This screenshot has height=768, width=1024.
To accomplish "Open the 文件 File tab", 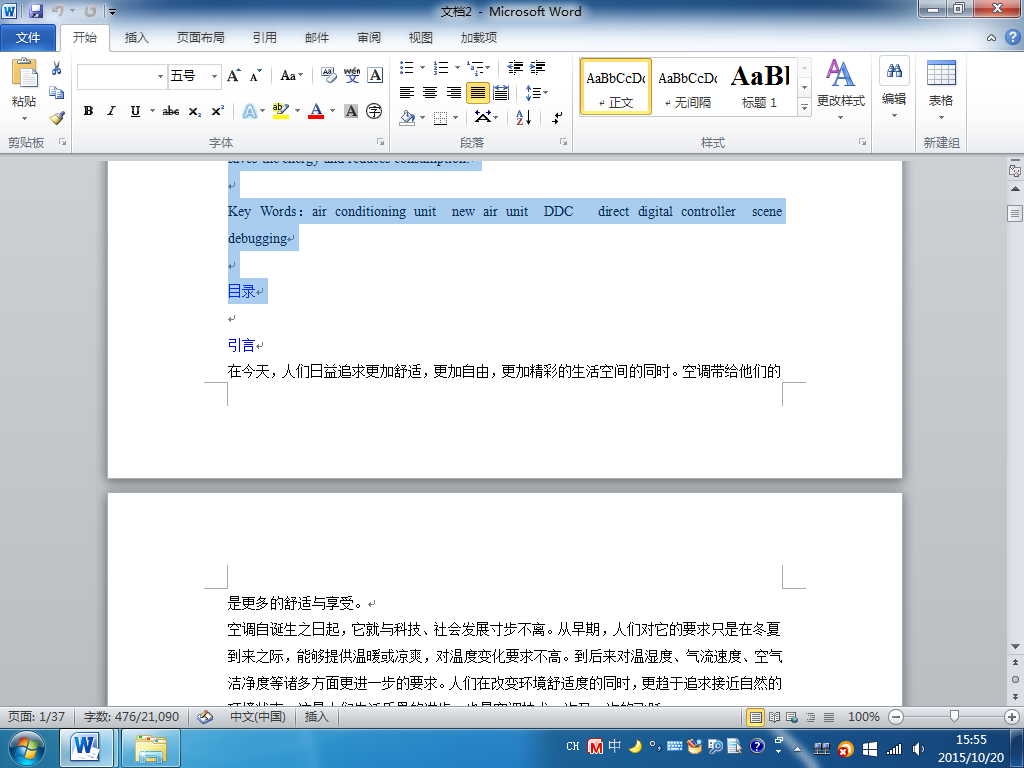I will 27,38.
